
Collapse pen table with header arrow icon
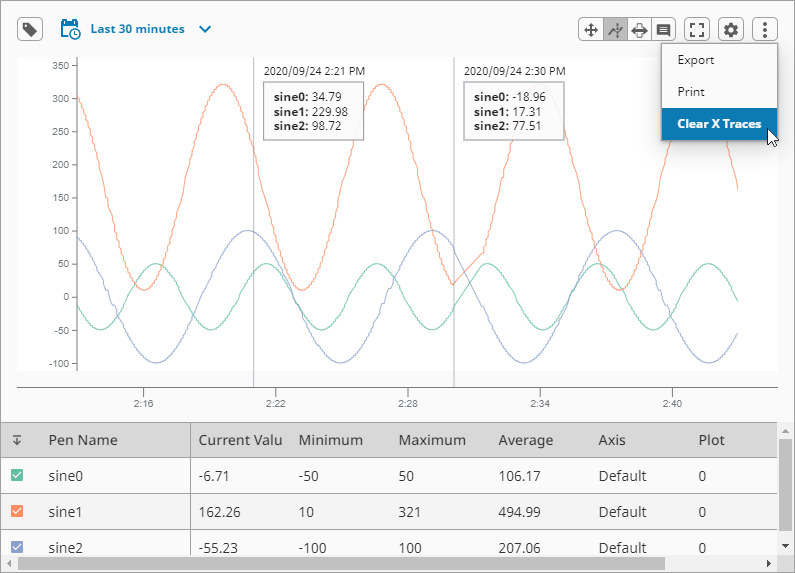click(17, 440)
